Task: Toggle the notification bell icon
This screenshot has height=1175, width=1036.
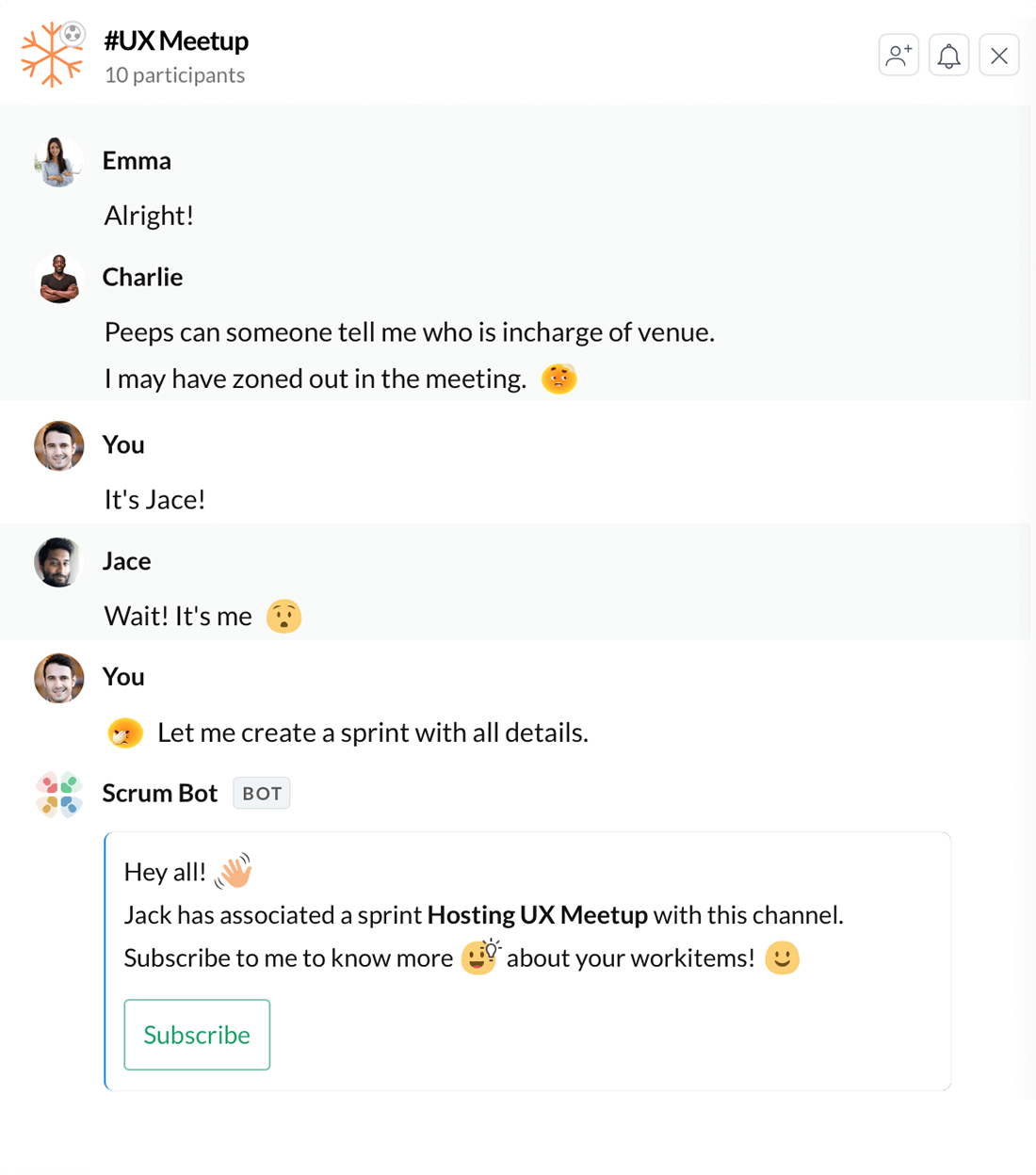Action: (948, 56)
